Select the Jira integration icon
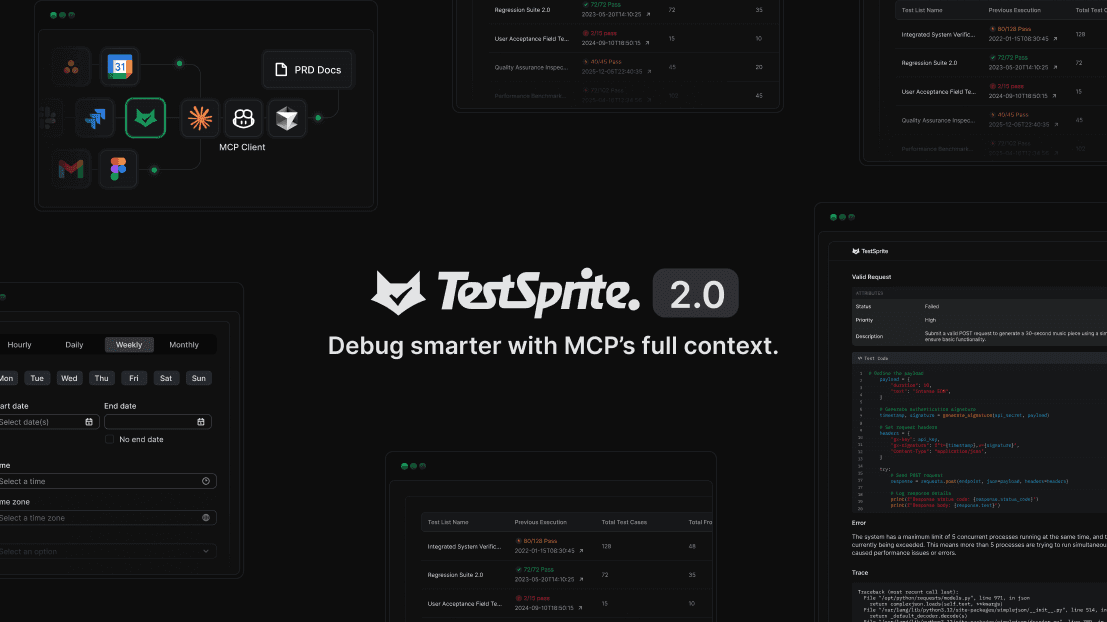Image resolution: width=1107 pixels, height=622 pixels. [96, 118]
